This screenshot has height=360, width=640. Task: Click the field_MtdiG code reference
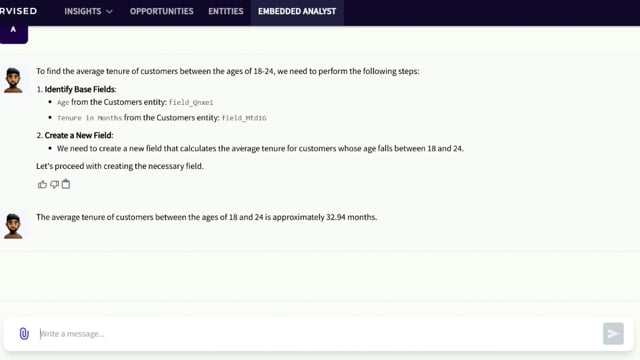tap(244, 118)
